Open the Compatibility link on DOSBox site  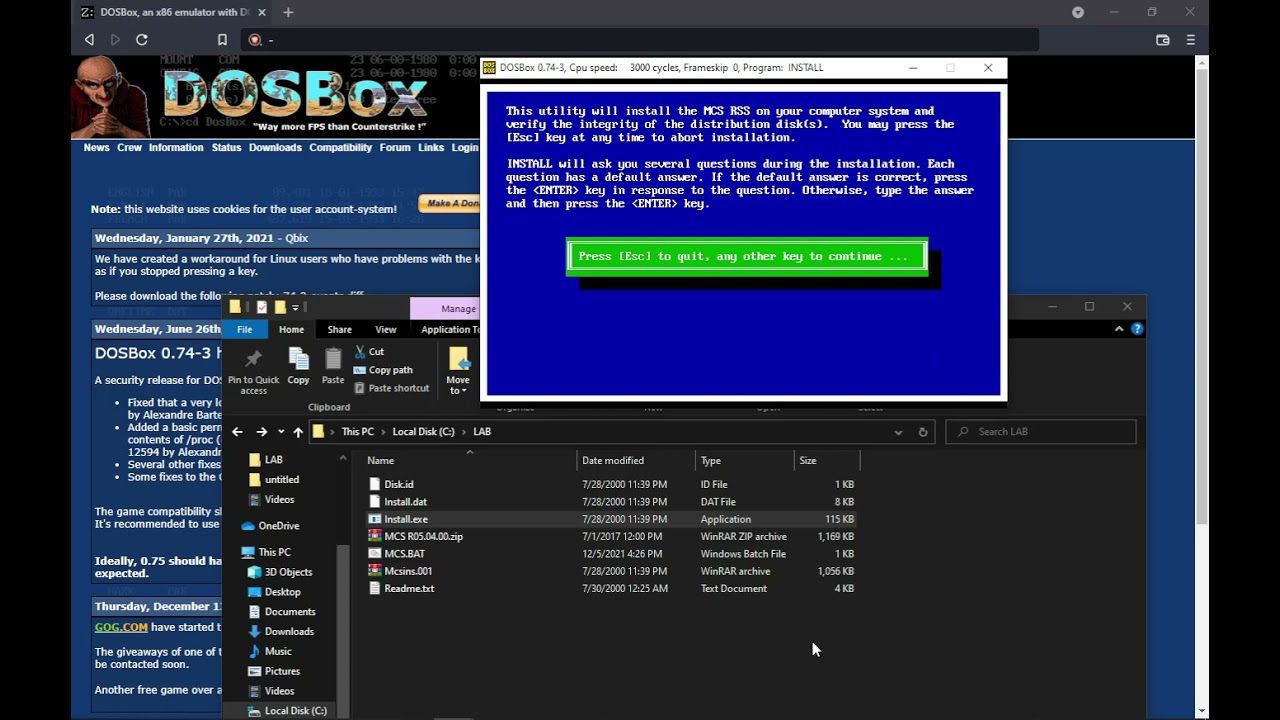341,147
